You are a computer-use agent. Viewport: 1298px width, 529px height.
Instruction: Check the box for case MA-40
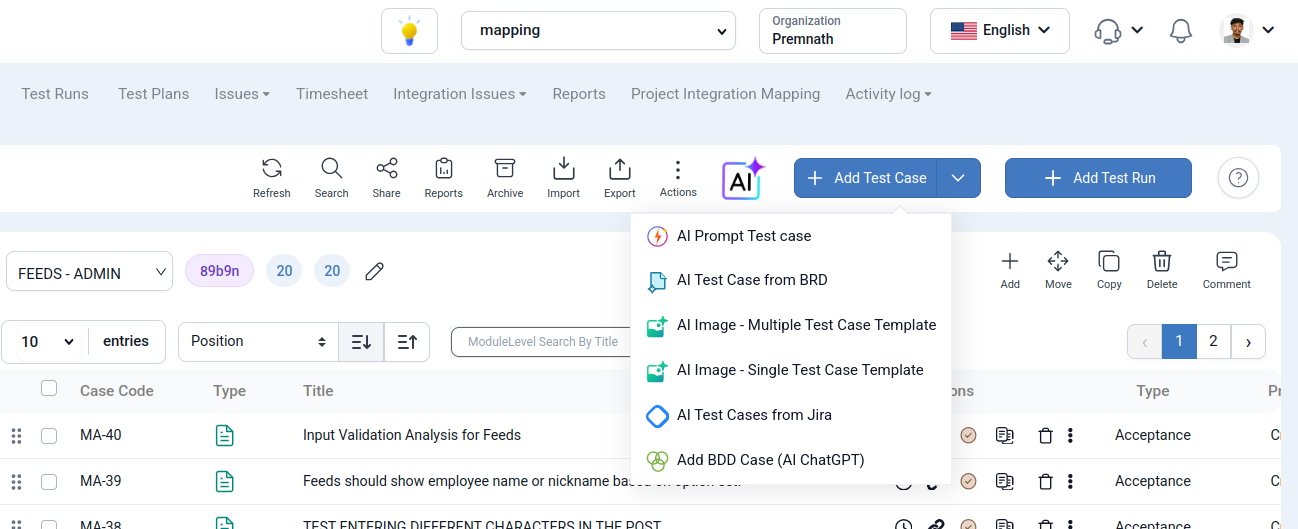pos(49,436)
